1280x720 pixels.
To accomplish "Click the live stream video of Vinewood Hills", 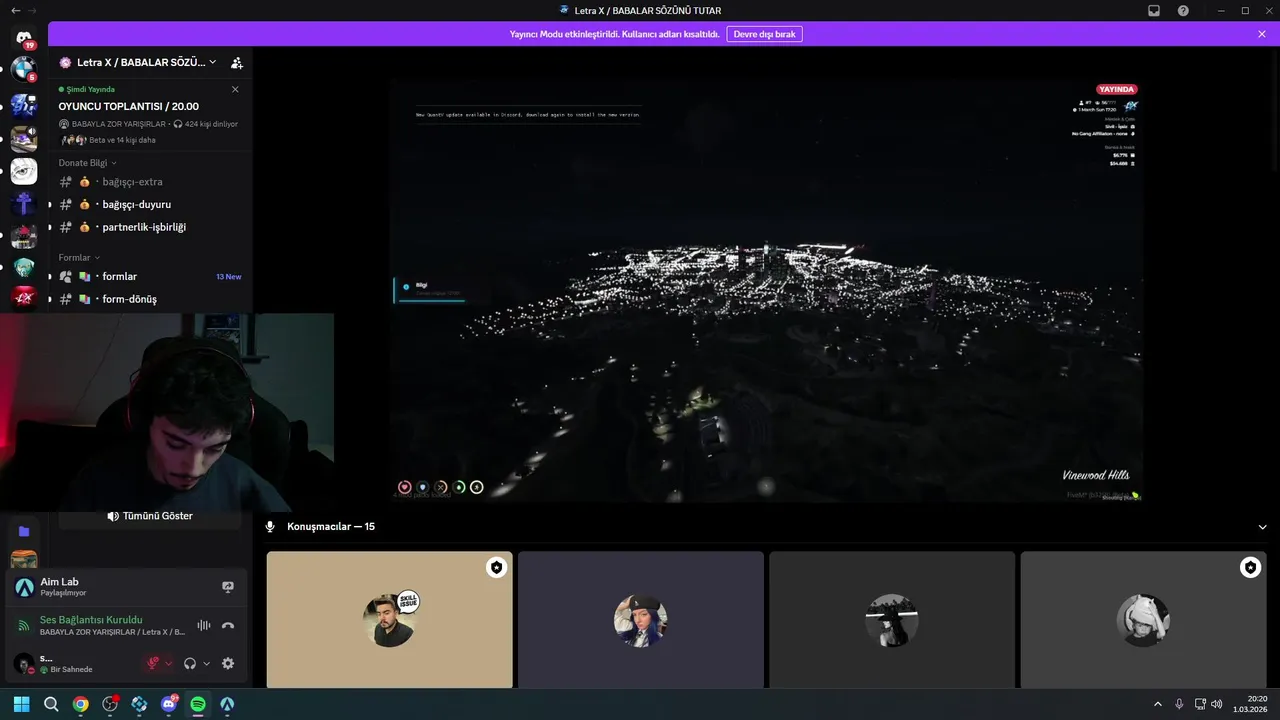I will [766, 290].
